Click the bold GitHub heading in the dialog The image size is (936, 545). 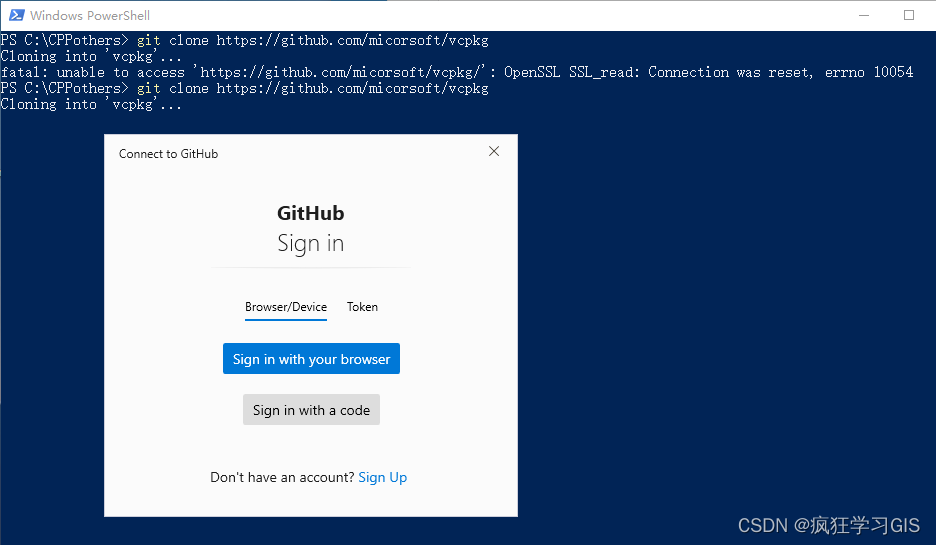(310, 213)
